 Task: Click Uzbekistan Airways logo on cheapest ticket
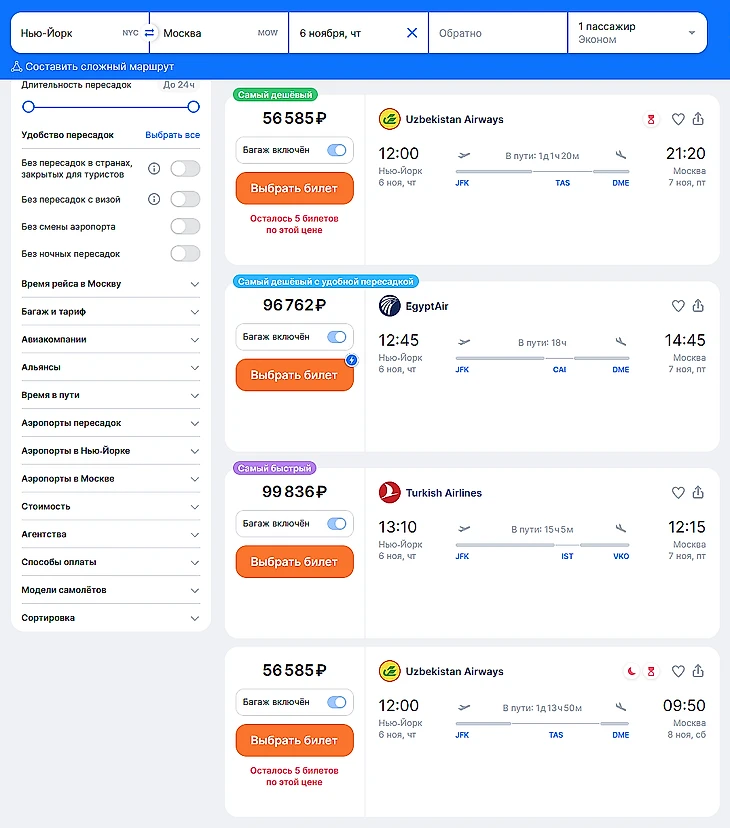coord(389,119)
